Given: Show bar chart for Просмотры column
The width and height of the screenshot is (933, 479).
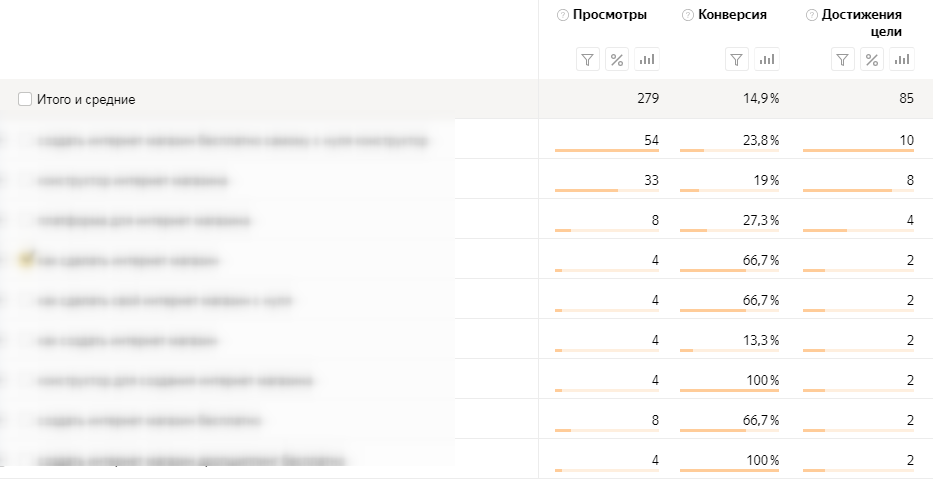Looking at the screenshot, I should 646,60.
